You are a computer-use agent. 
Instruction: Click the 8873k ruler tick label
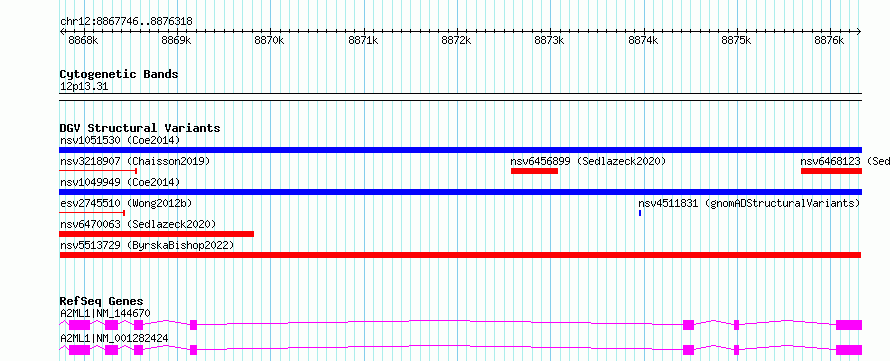coord(549,41)
